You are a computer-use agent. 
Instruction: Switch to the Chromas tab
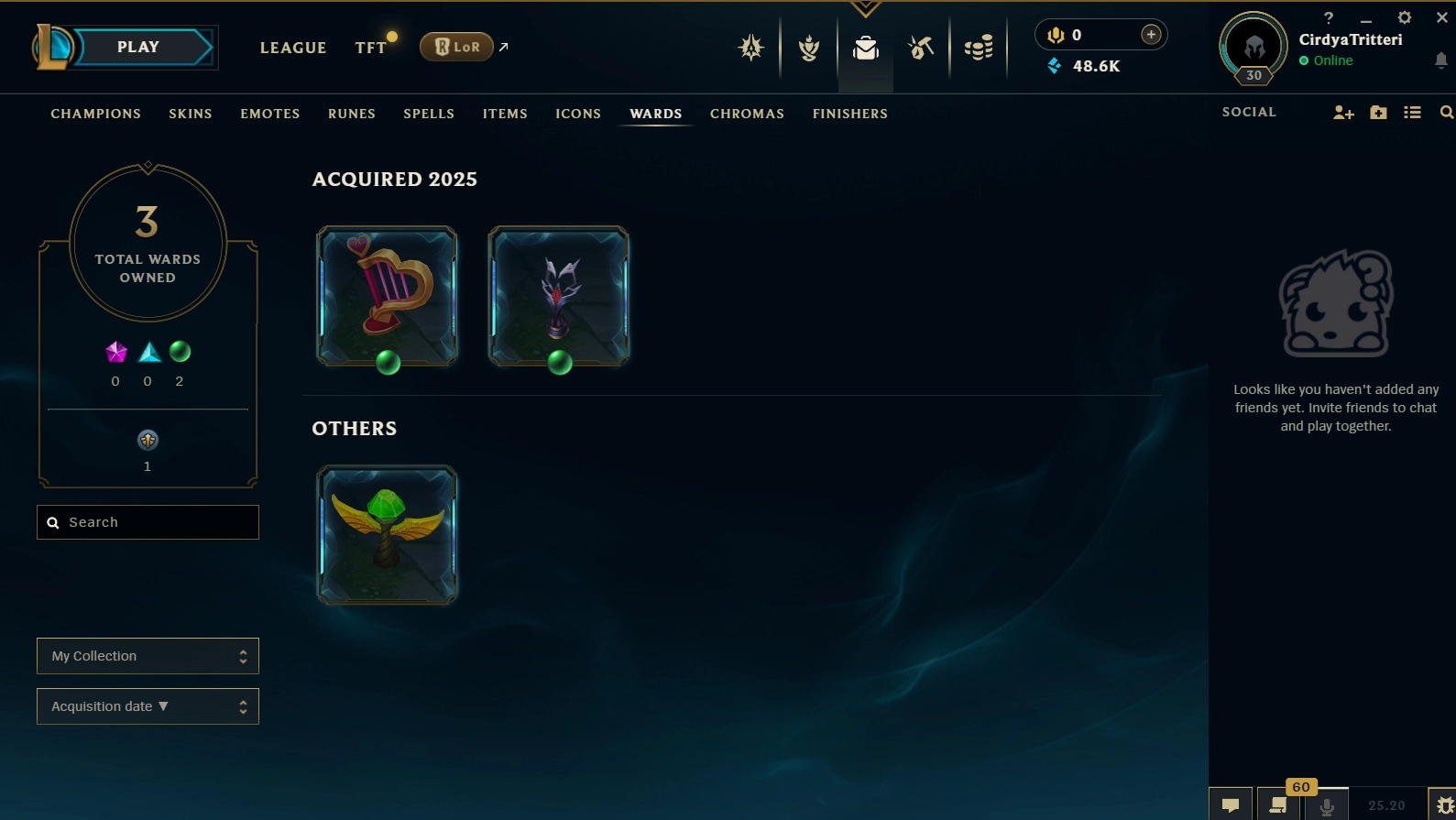[747, 114]
